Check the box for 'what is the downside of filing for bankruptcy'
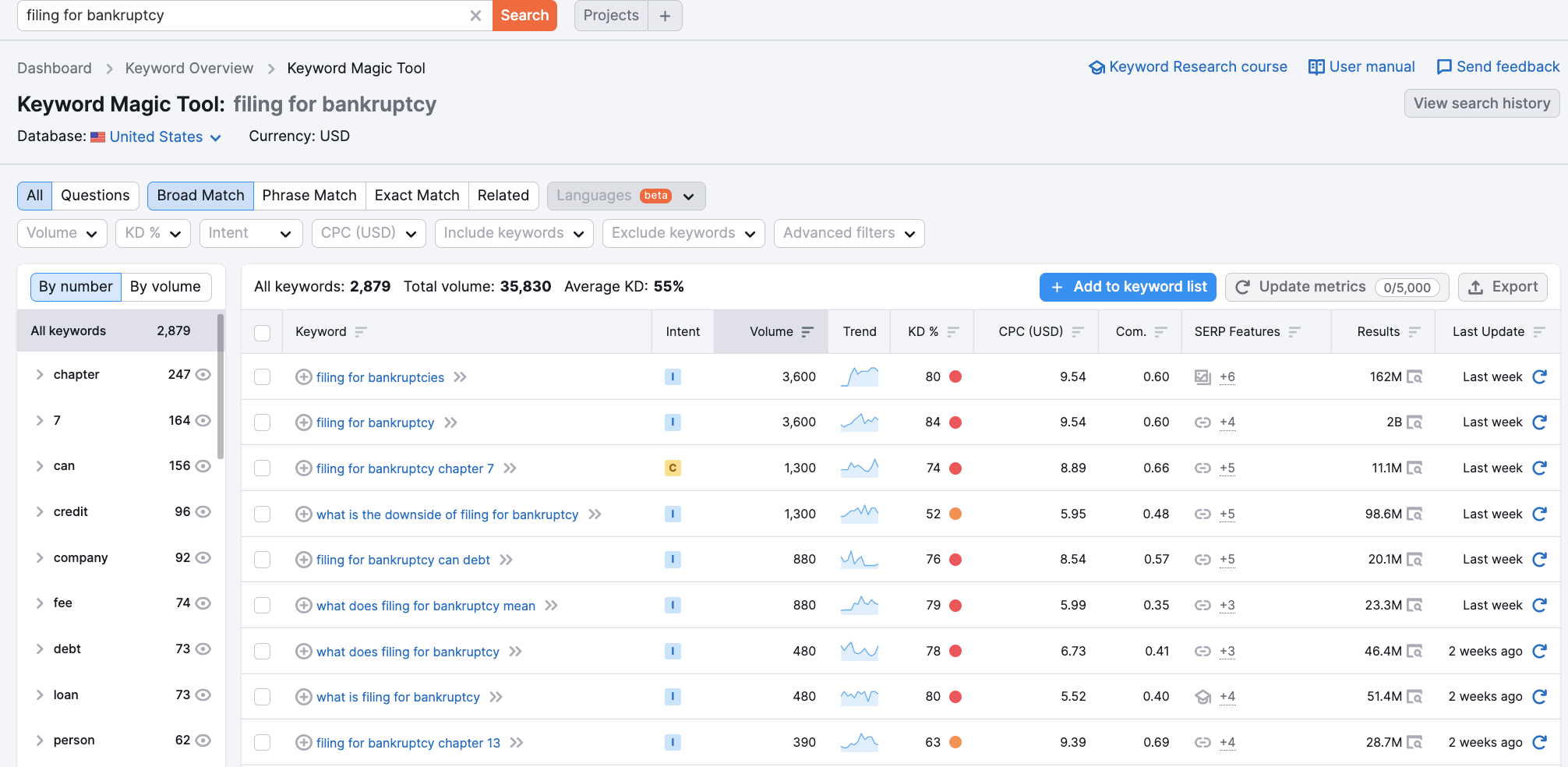1568x767 pixels. [x=263, y=514]
